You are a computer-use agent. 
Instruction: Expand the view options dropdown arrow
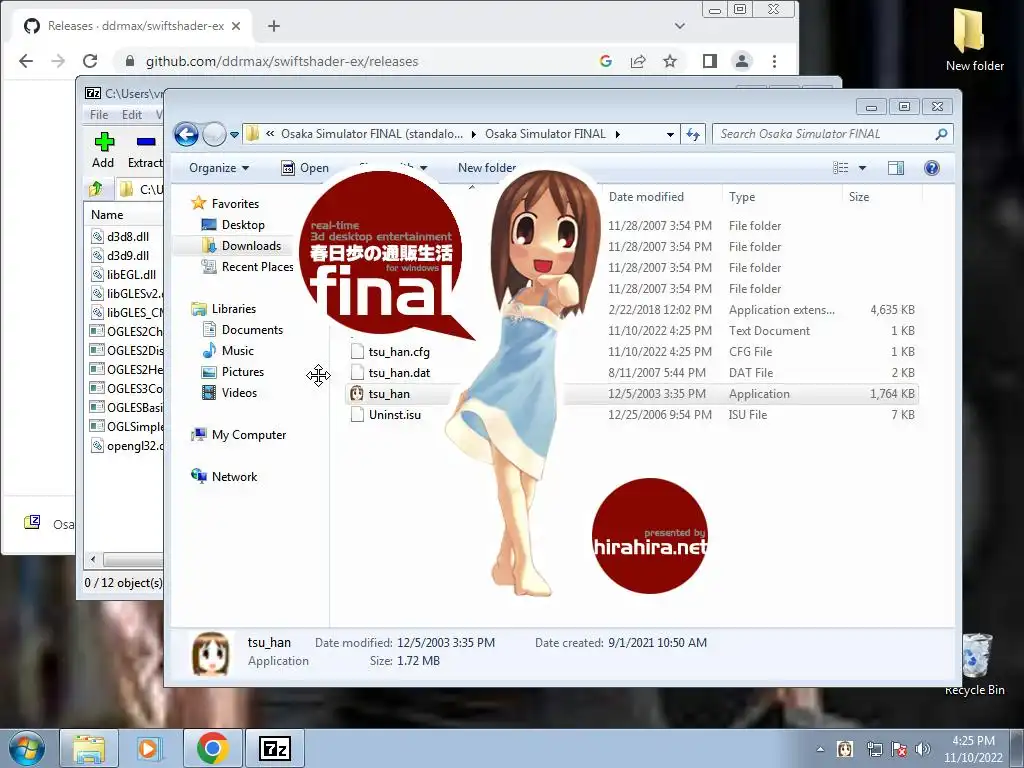[862, 168]
